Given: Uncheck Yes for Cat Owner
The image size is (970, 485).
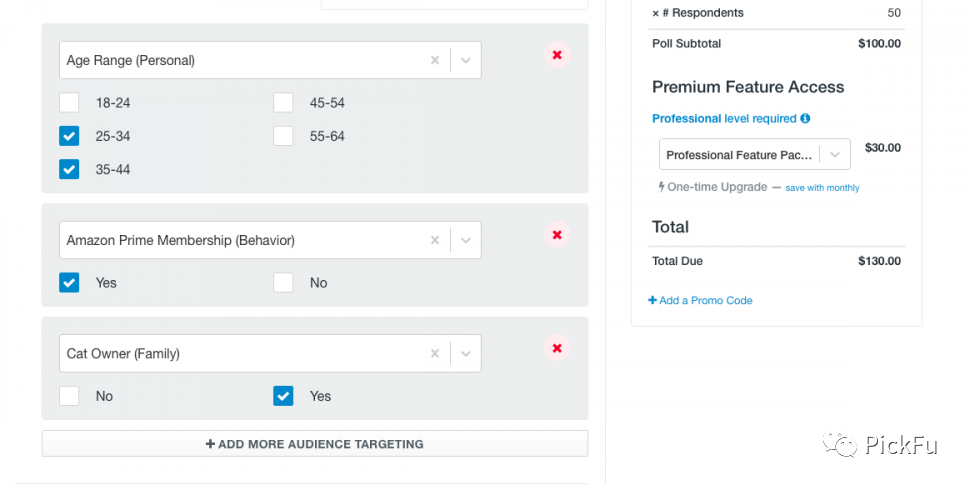Looking at the screenshot, I should 284,396.
